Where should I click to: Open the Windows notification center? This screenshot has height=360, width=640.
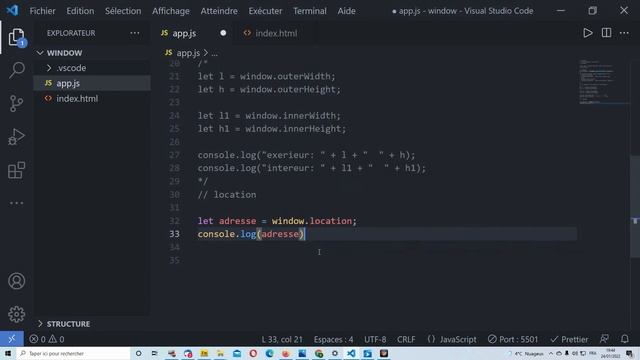629,353
